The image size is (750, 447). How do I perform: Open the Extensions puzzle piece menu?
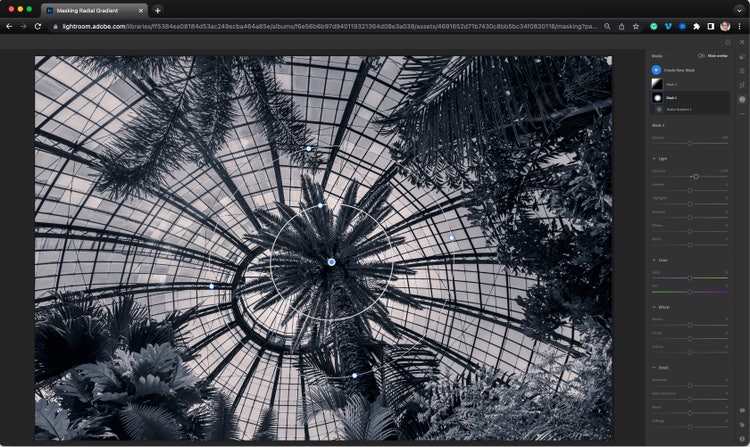[x=696, y=26]
